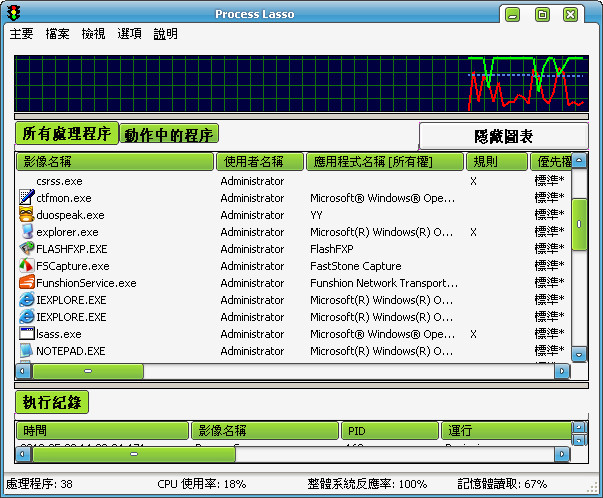Select the csrss.exe process row

coord(293,181)
